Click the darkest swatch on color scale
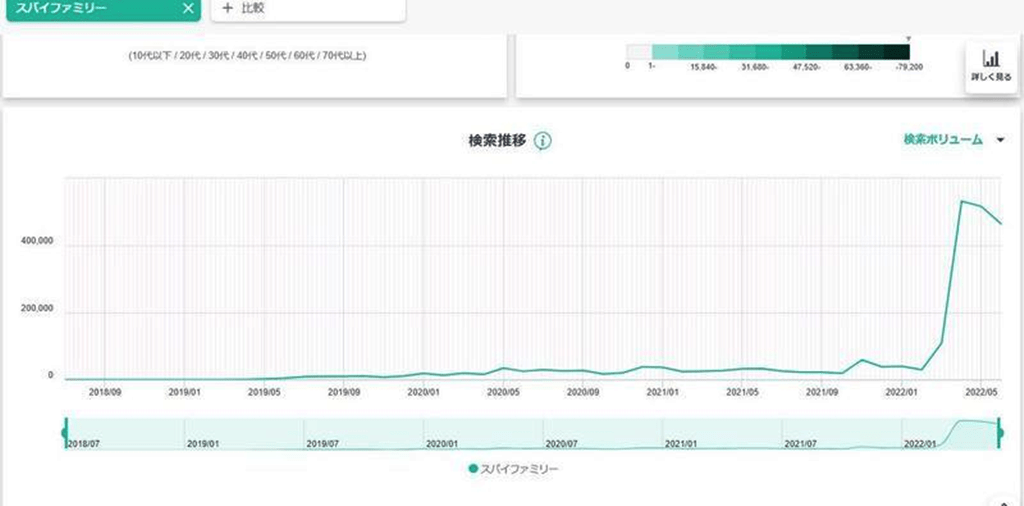 pos(897,52)
